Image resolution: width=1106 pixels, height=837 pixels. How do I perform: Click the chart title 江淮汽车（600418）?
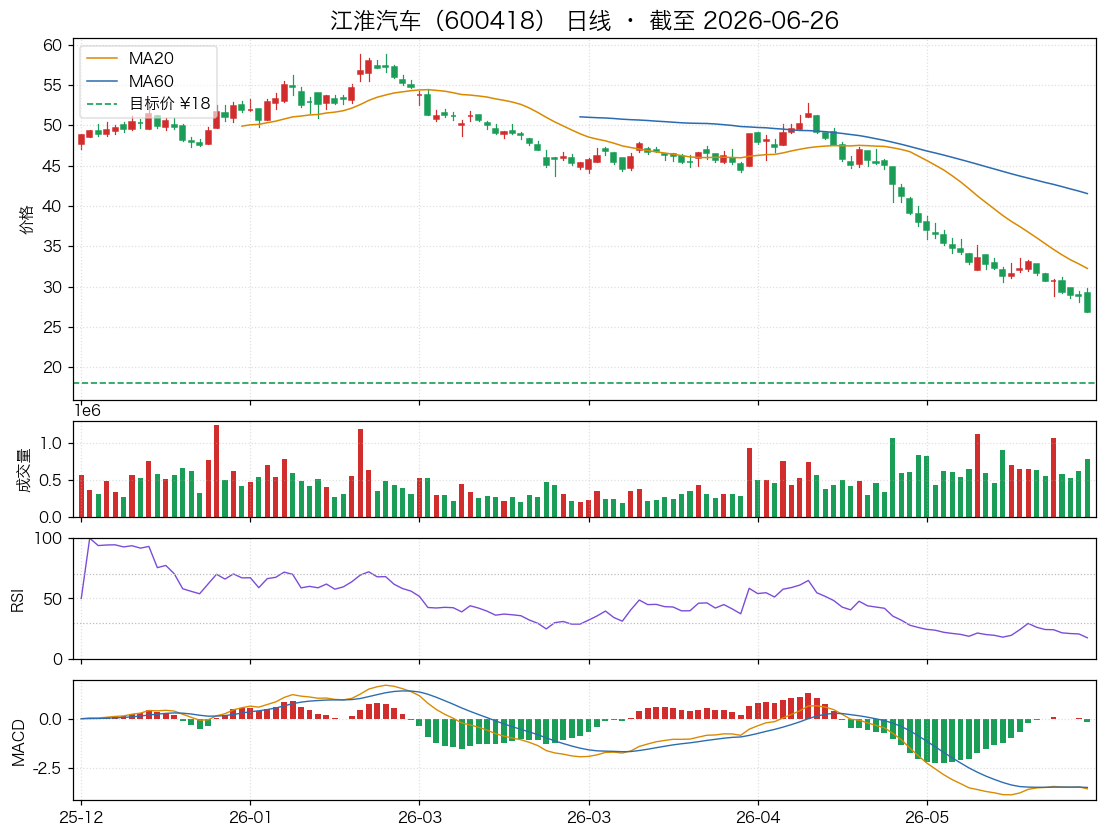pos(584,20)
